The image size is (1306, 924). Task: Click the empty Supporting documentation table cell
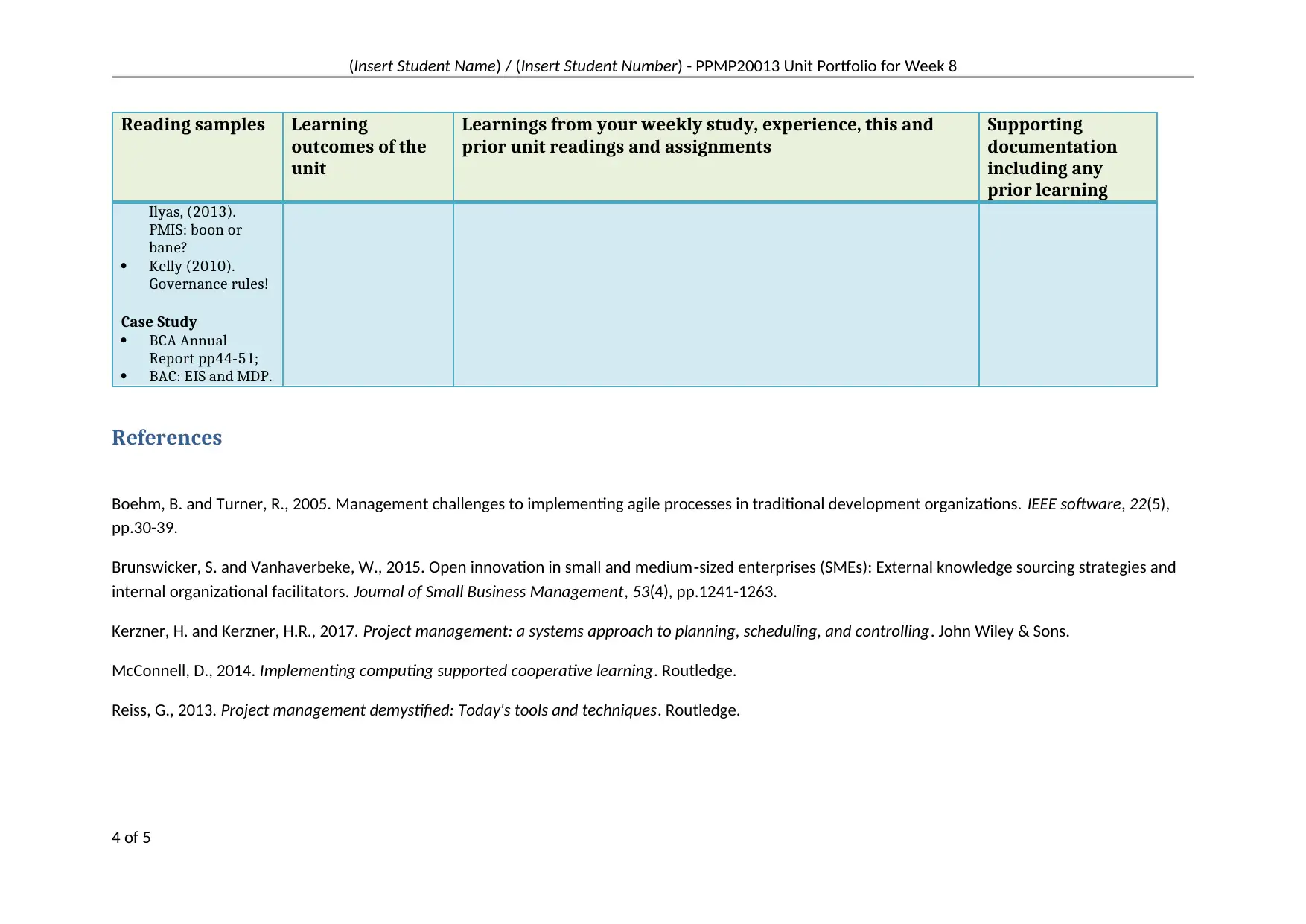tap(1068, 294)
